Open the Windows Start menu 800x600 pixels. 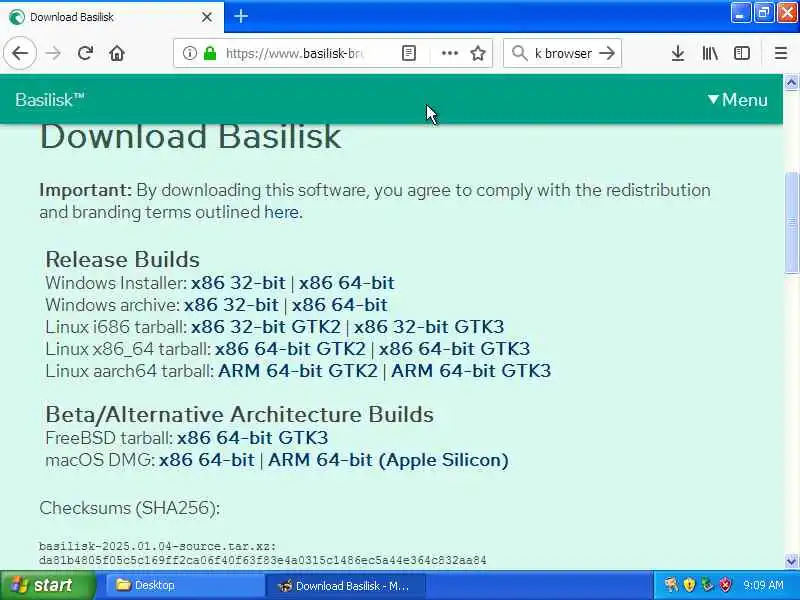click(47, 585)
